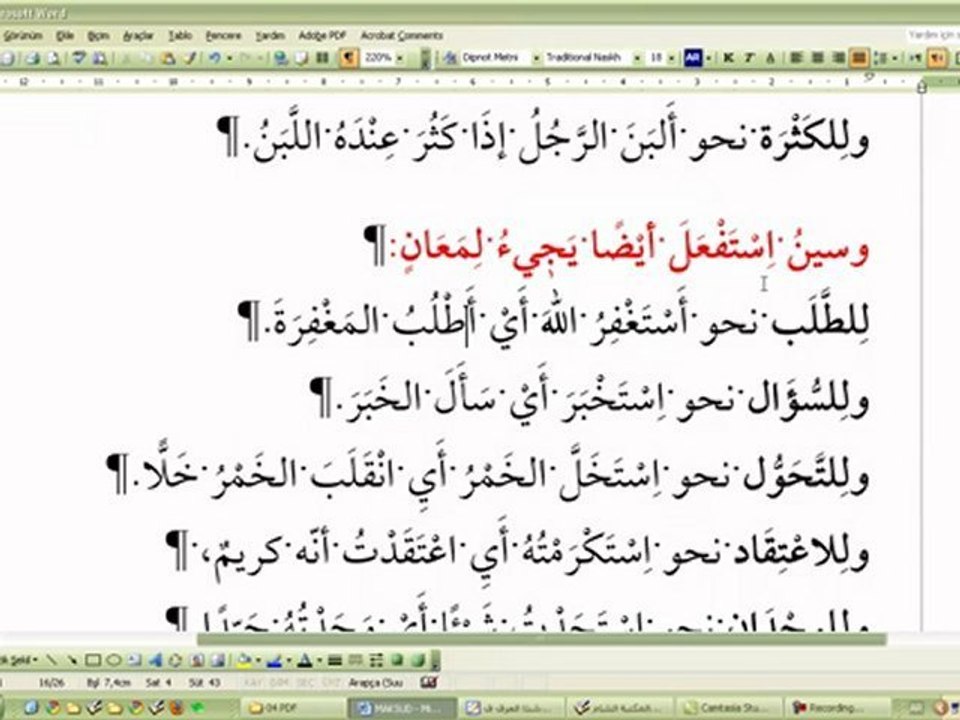Apply font color from Drawing toolbar
This screenshot has width=960, height=720.
304,661
